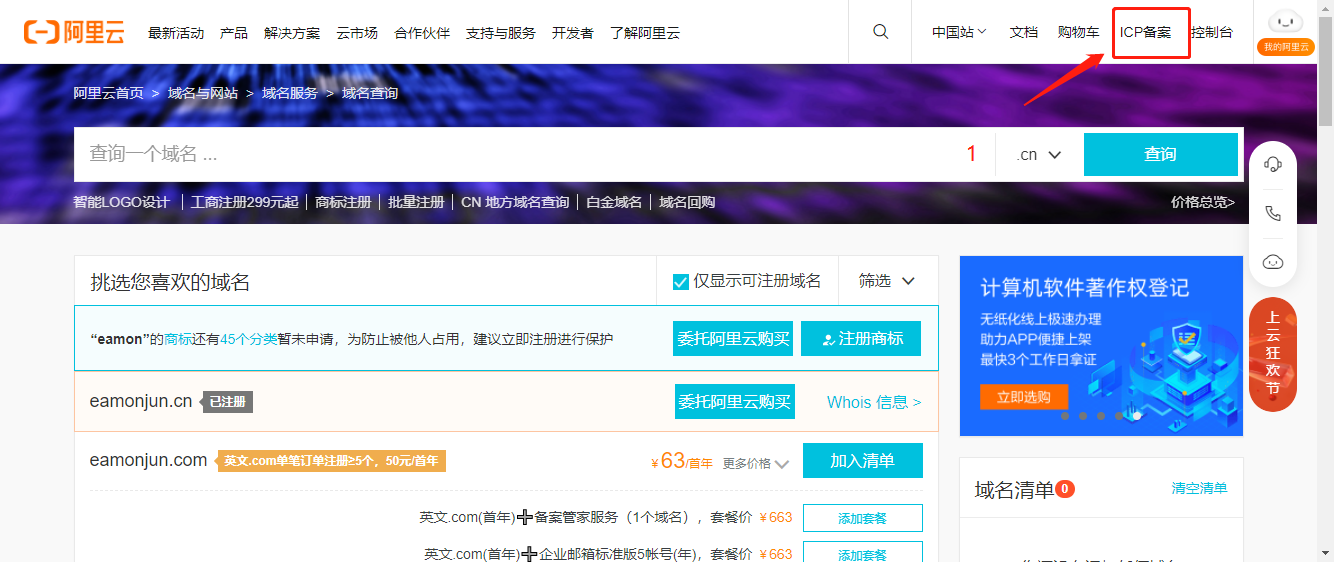The height and width of the screenshot is (562, 1334).
Task: Click the 注册商标 button
Action: (x=861, y=339)
